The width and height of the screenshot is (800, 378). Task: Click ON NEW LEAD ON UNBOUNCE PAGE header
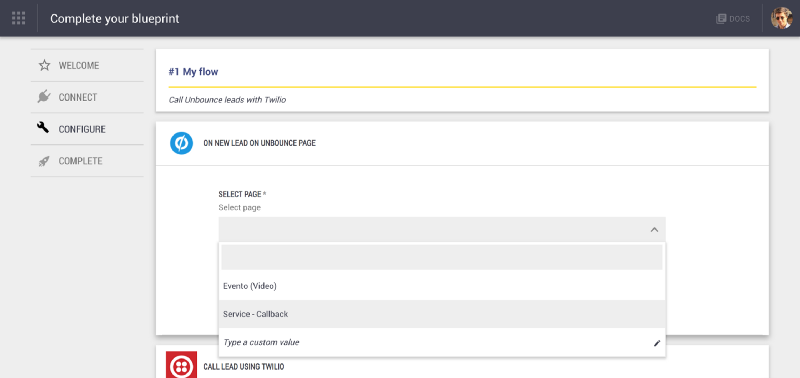tap(259, 143)
